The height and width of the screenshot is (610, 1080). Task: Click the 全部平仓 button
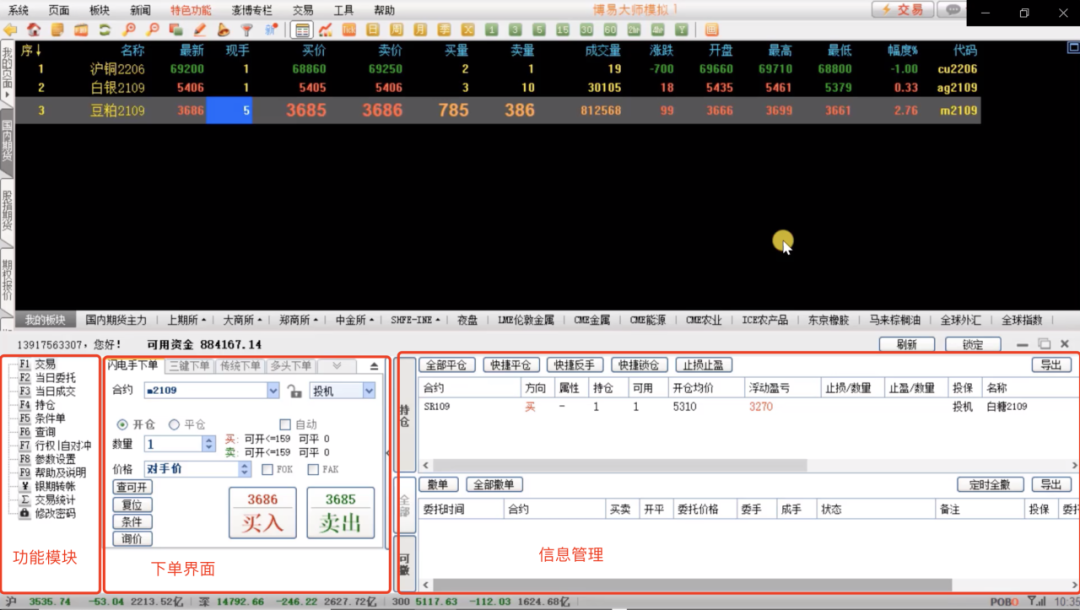coord(446,365)
